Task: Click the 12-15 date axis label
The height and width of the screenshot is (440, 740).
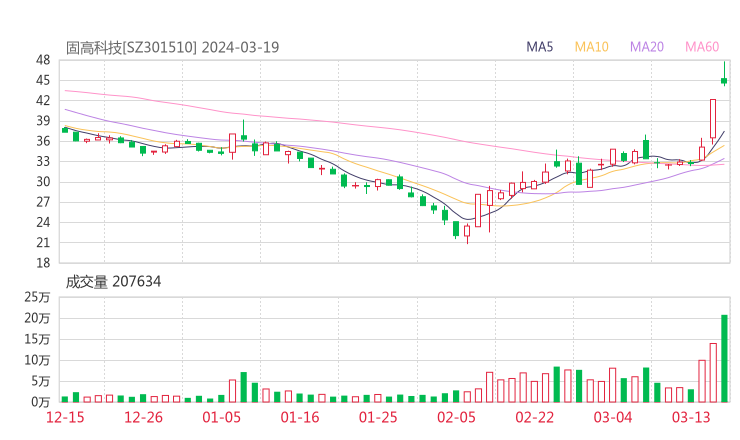Action: (65, 417)
